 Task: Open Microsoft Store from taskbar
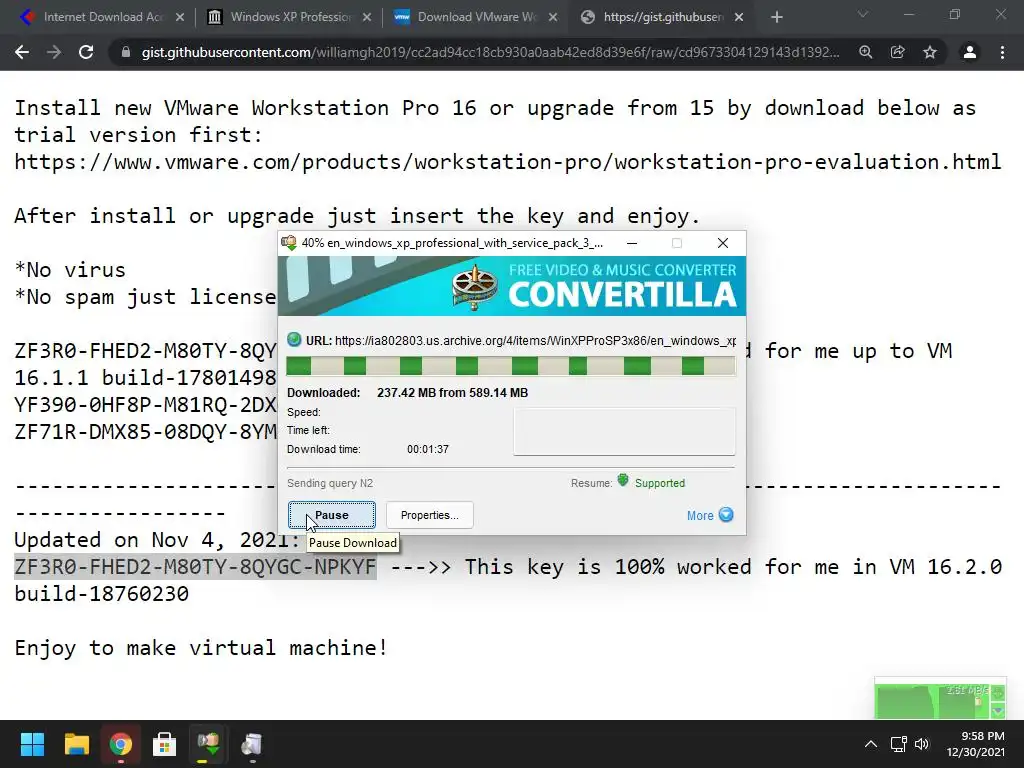(164, 744)
